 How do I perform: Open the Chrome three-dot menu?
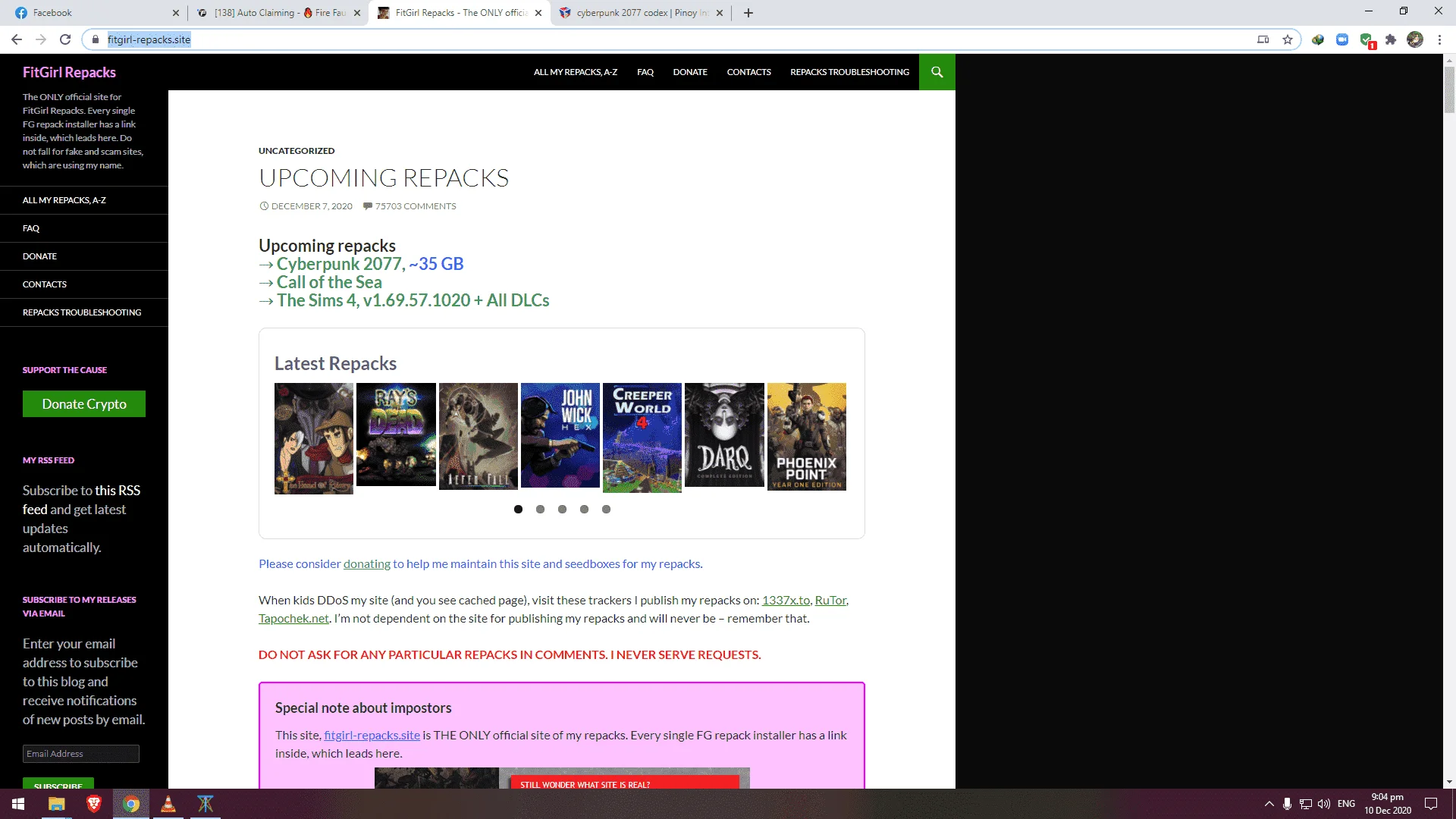1439,39
